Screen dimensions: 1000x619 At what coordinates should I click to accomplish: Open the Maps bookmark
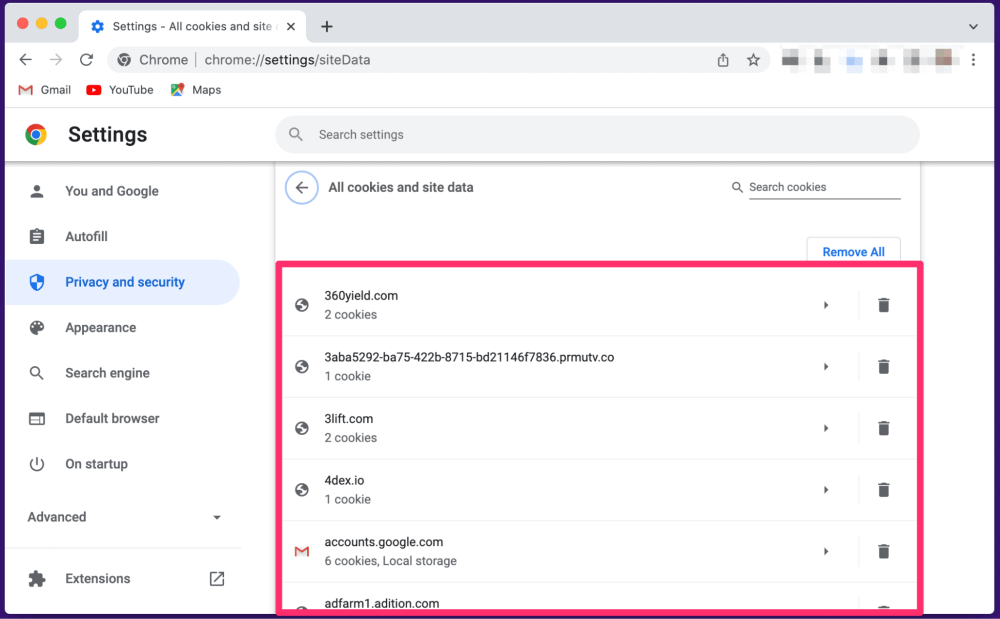(x=196, y=90)
